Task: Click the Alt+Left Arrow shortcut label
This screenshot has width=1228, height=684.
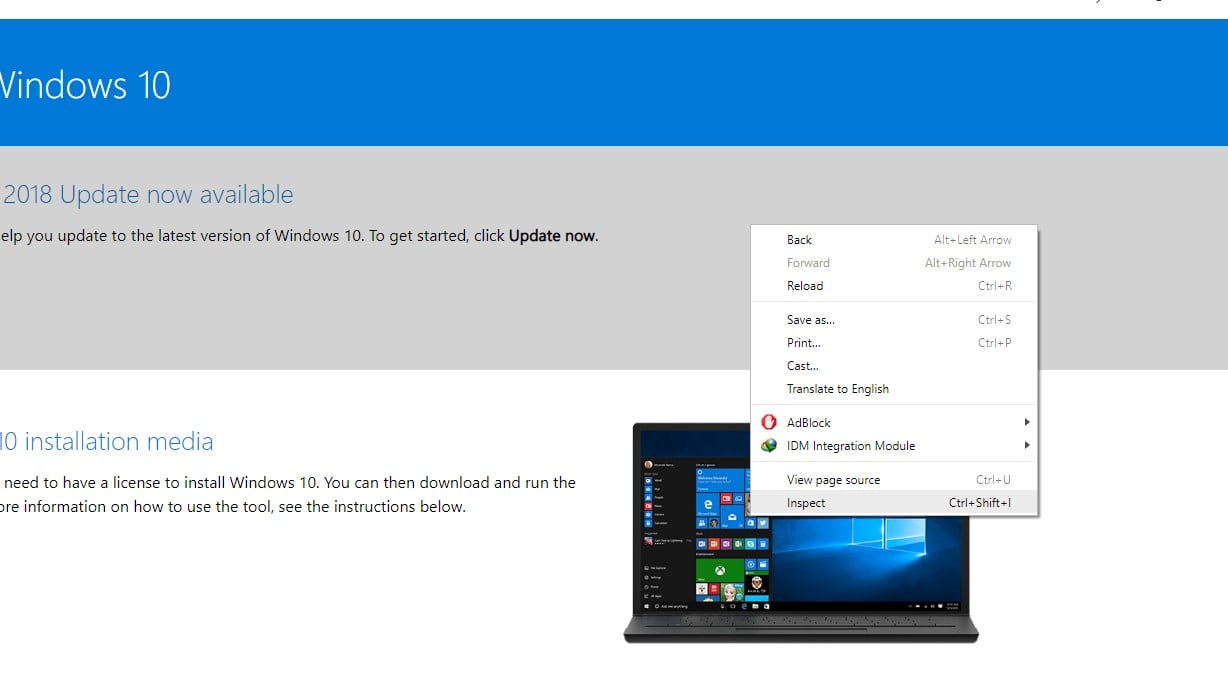Action: tap(973, 240)
